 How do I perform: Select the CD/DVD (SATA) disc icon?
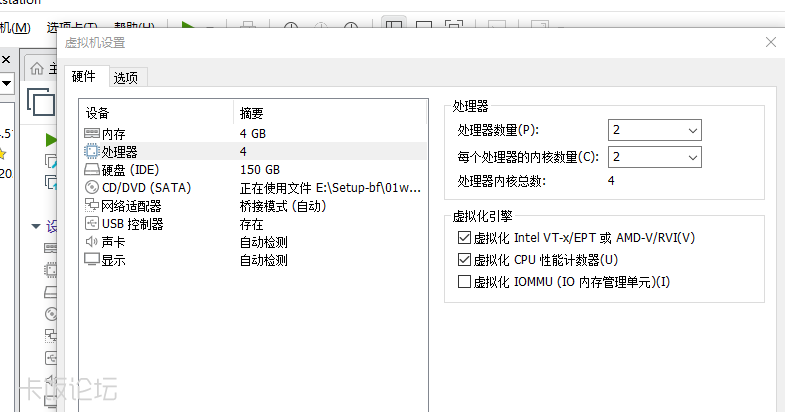pyautogui.click(x=92, y=187)
